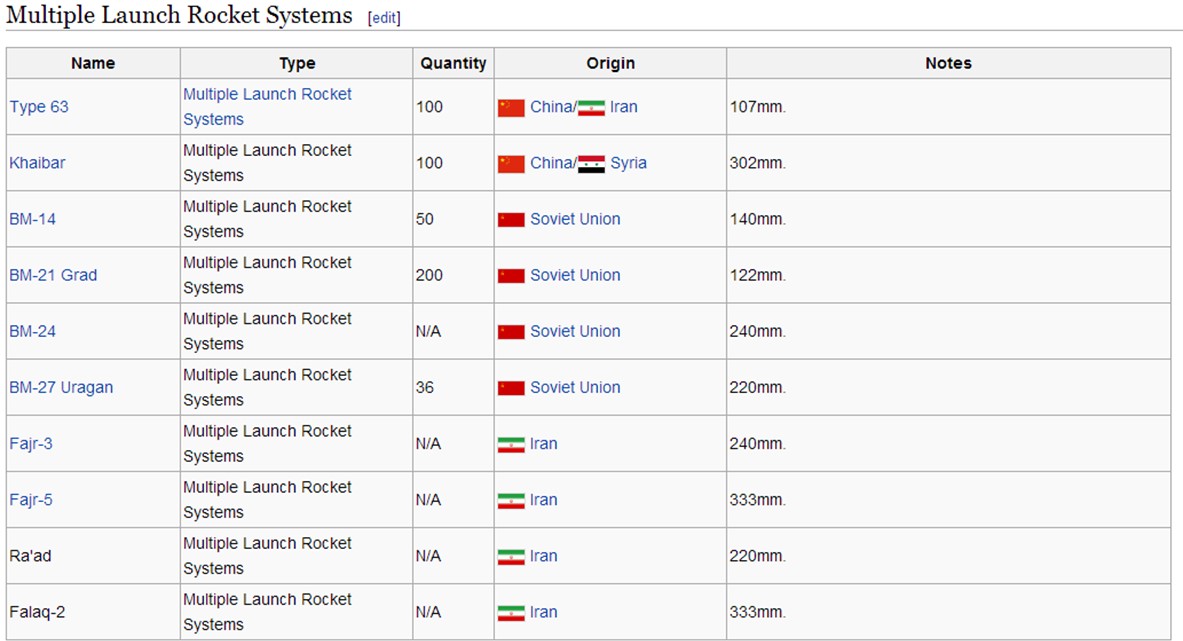Open Iran link in Fajr-3 row

coord(543,443)
